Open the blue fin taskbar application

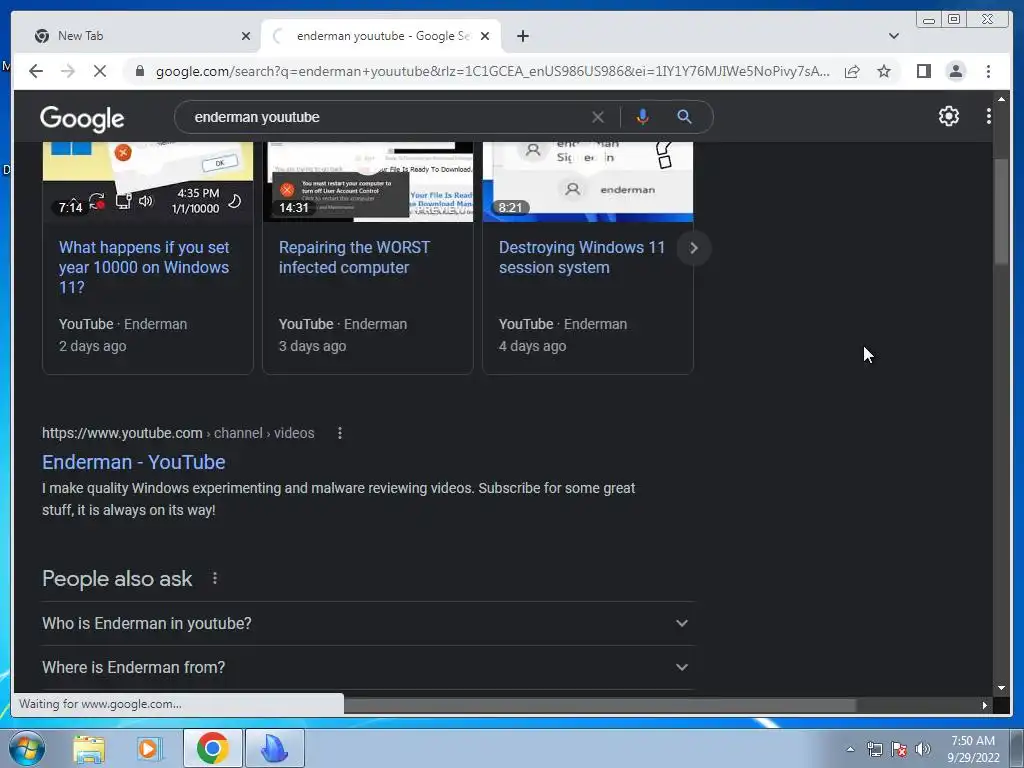pos(274,748)
